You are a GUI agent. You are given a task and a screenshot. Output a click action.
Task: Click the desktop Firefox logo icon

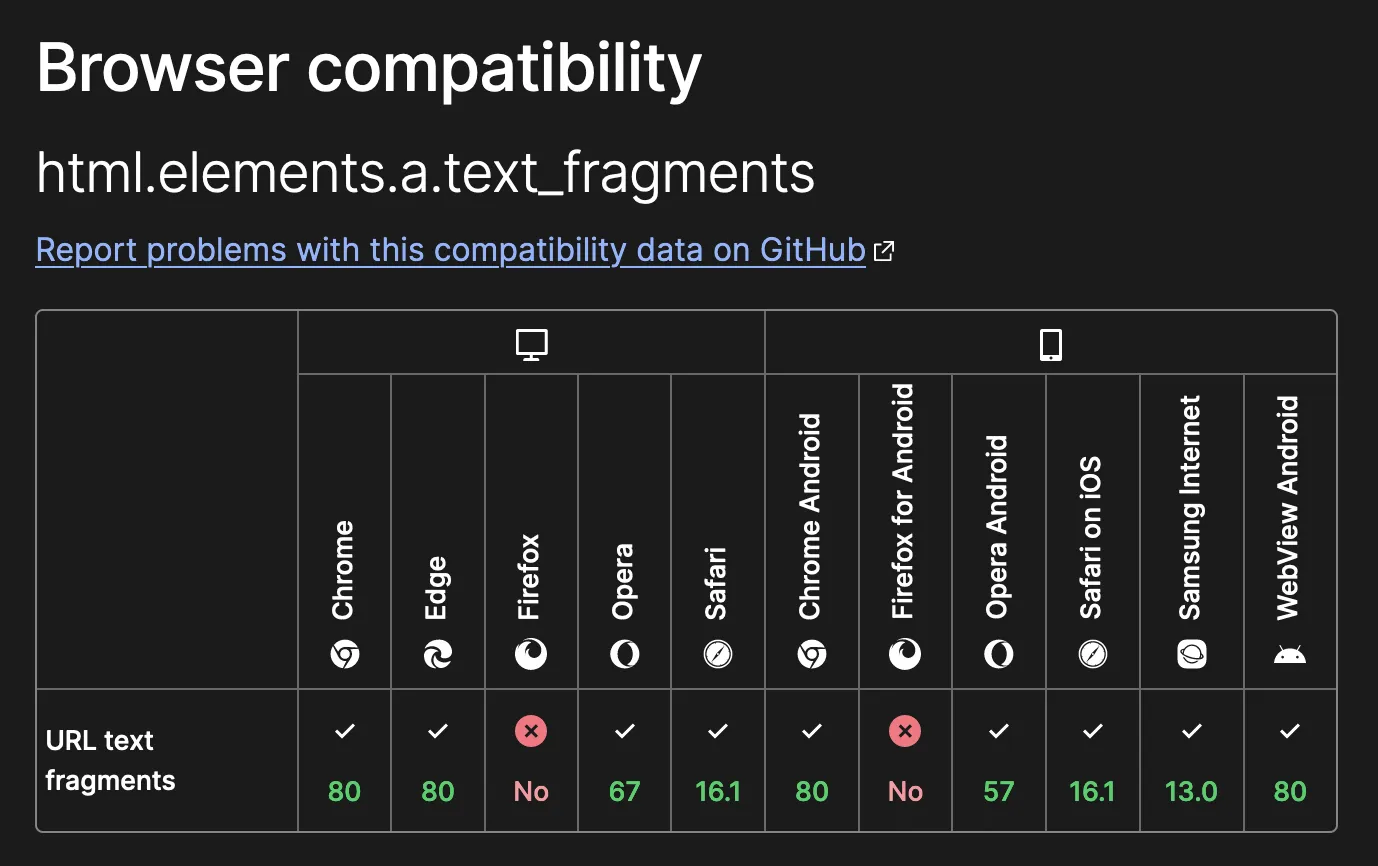point(531,655)
